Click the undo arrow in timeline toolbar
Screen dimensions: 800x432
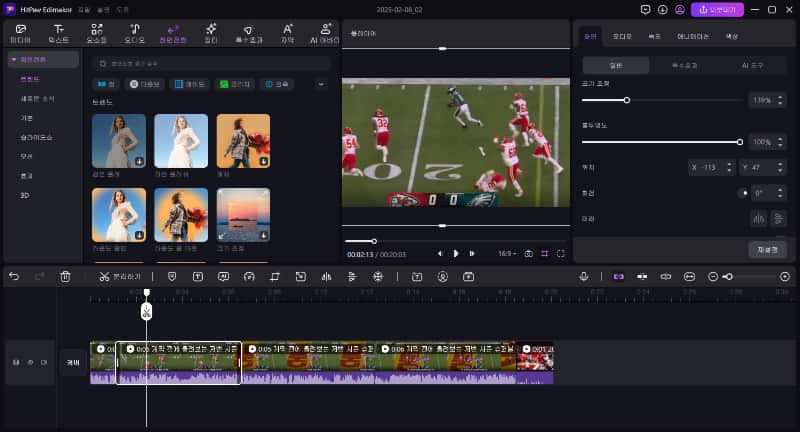[14, 276]
